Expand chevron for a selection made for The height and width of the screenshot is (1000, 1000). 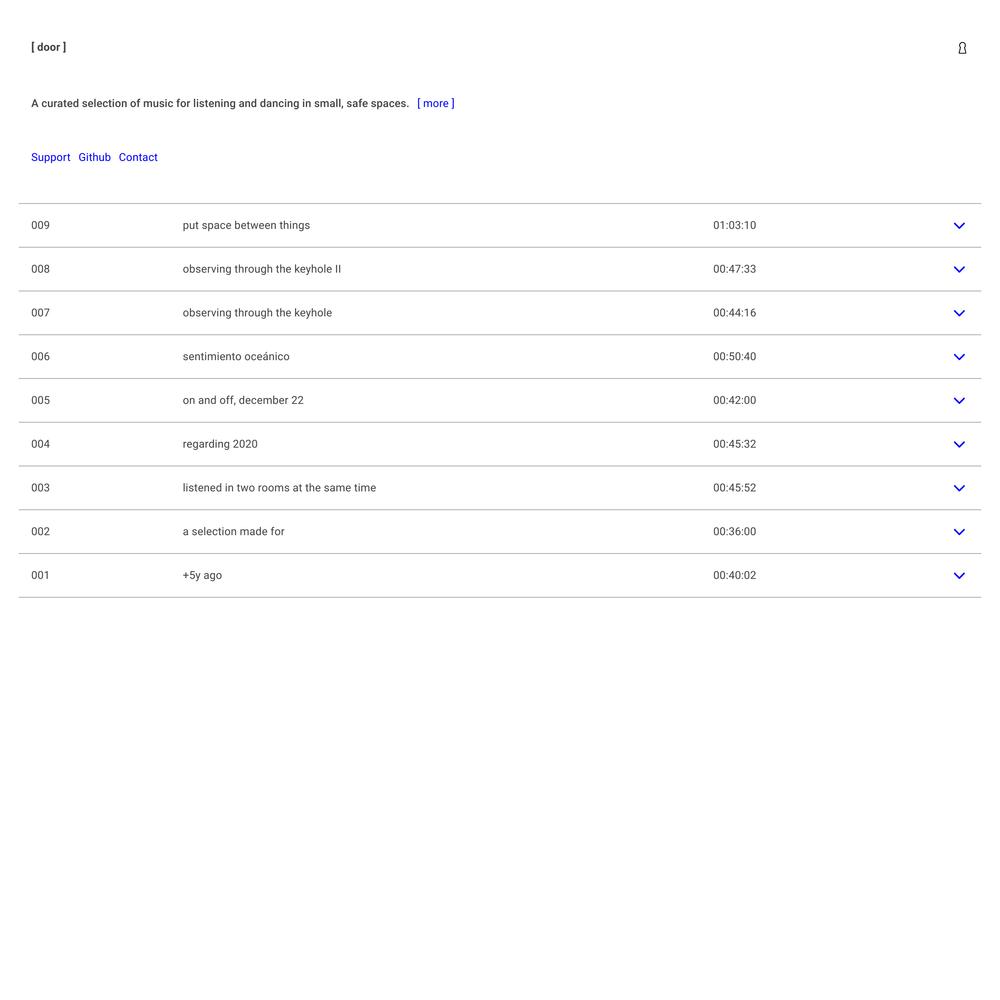pos(959,532)
